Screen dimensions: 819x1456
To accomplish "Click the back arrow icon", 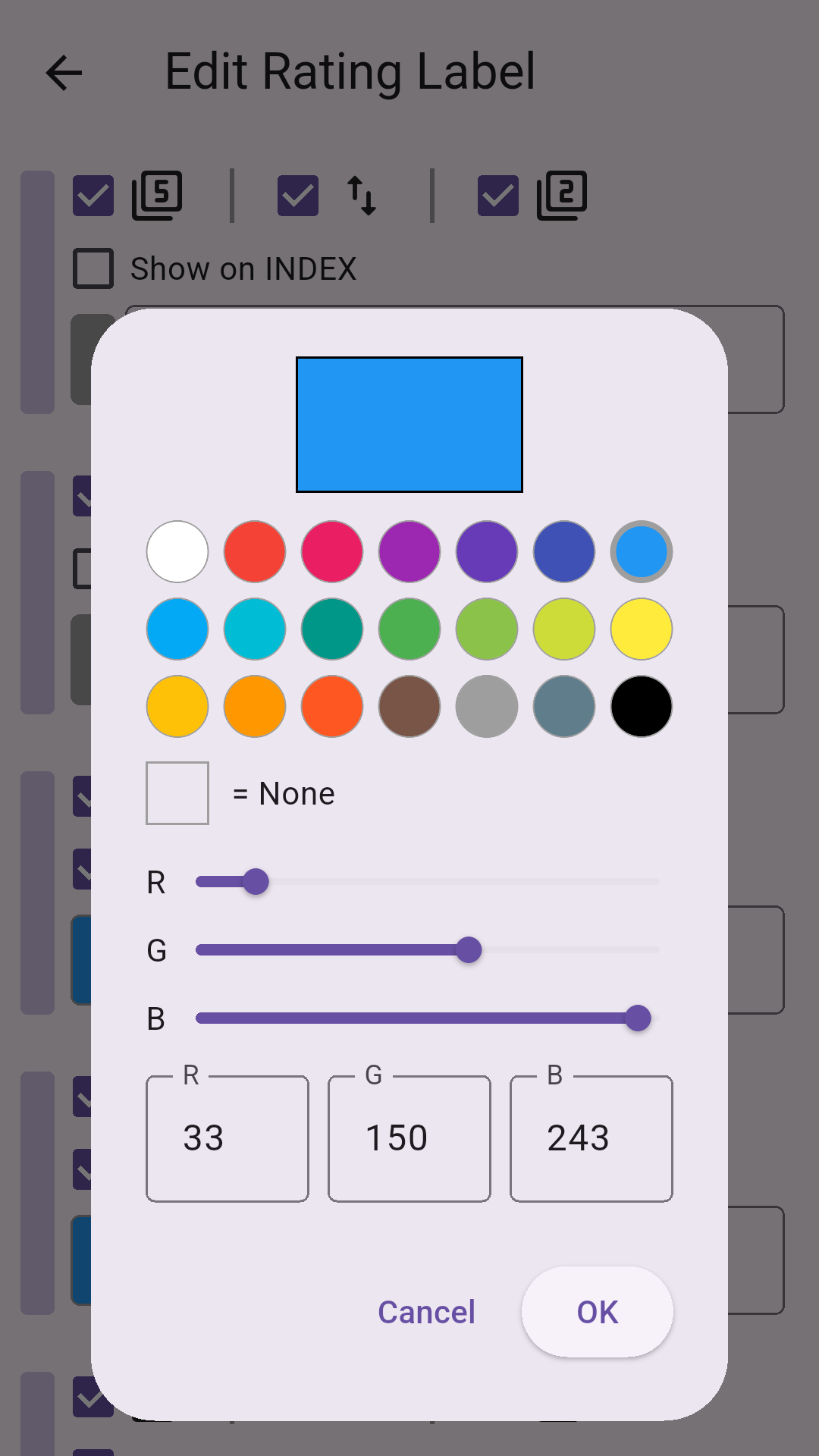I will coord(64,73).
